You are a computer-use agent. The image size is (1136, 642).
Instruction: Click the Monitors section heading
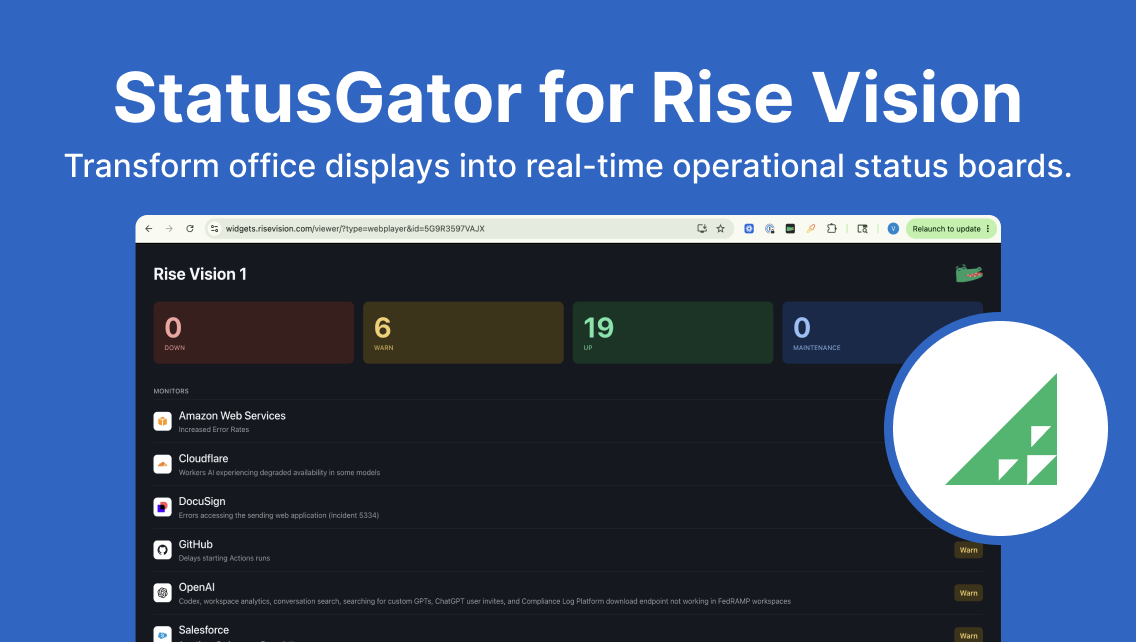[171, 391]
